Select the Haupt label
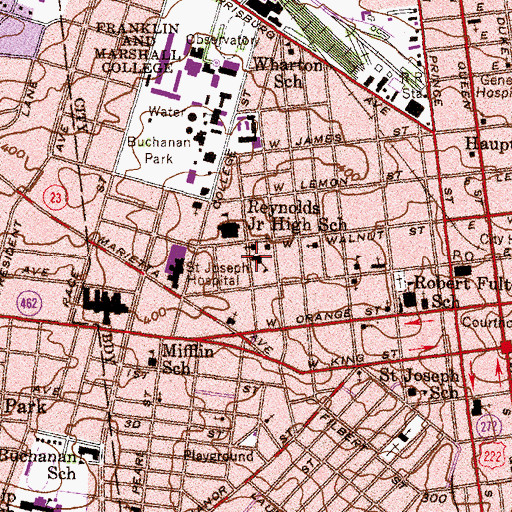Screen dimensions: 512x512 pos(489,144)
